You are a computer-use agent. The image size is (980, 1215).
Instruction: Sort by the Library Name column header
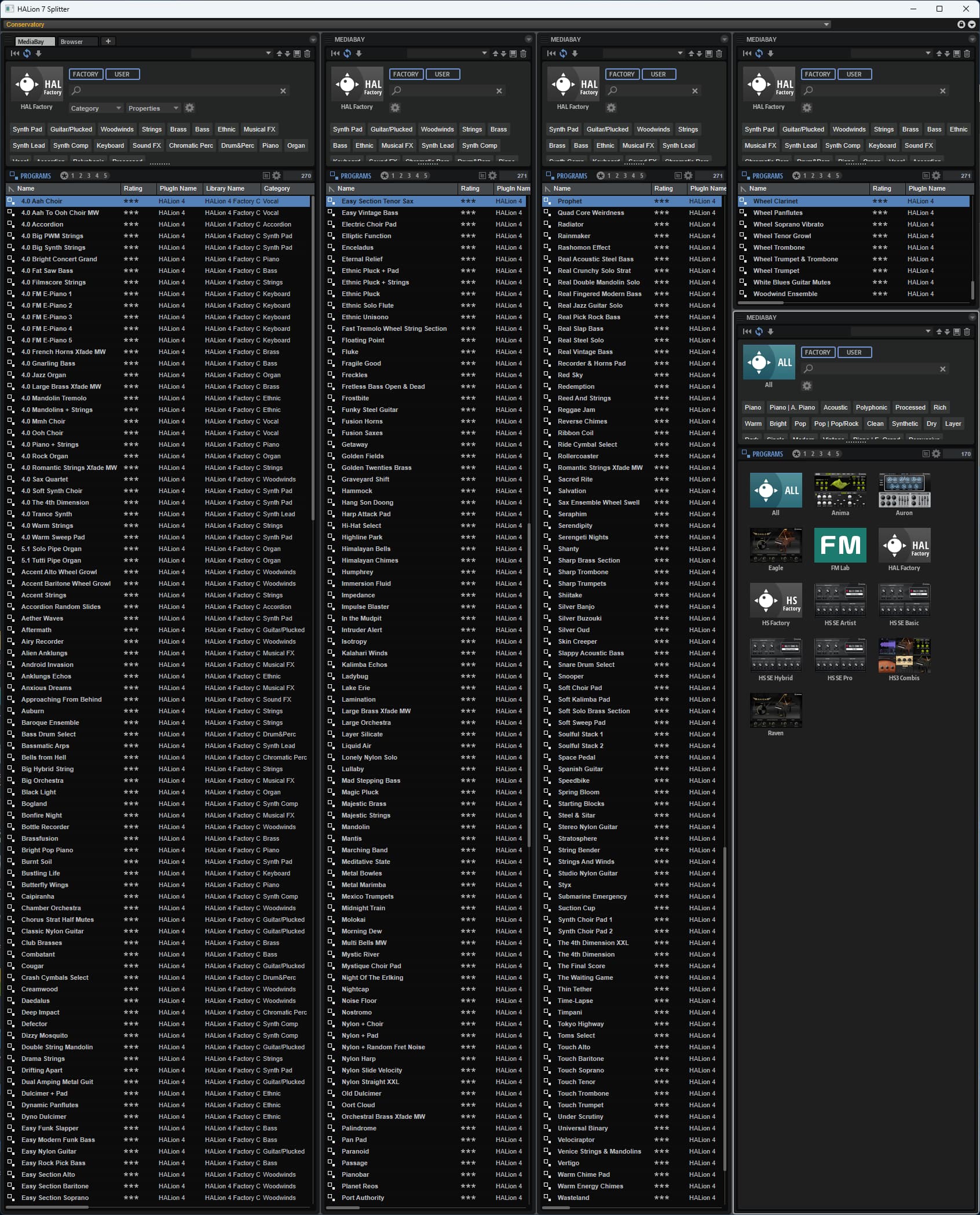point(231,188)
